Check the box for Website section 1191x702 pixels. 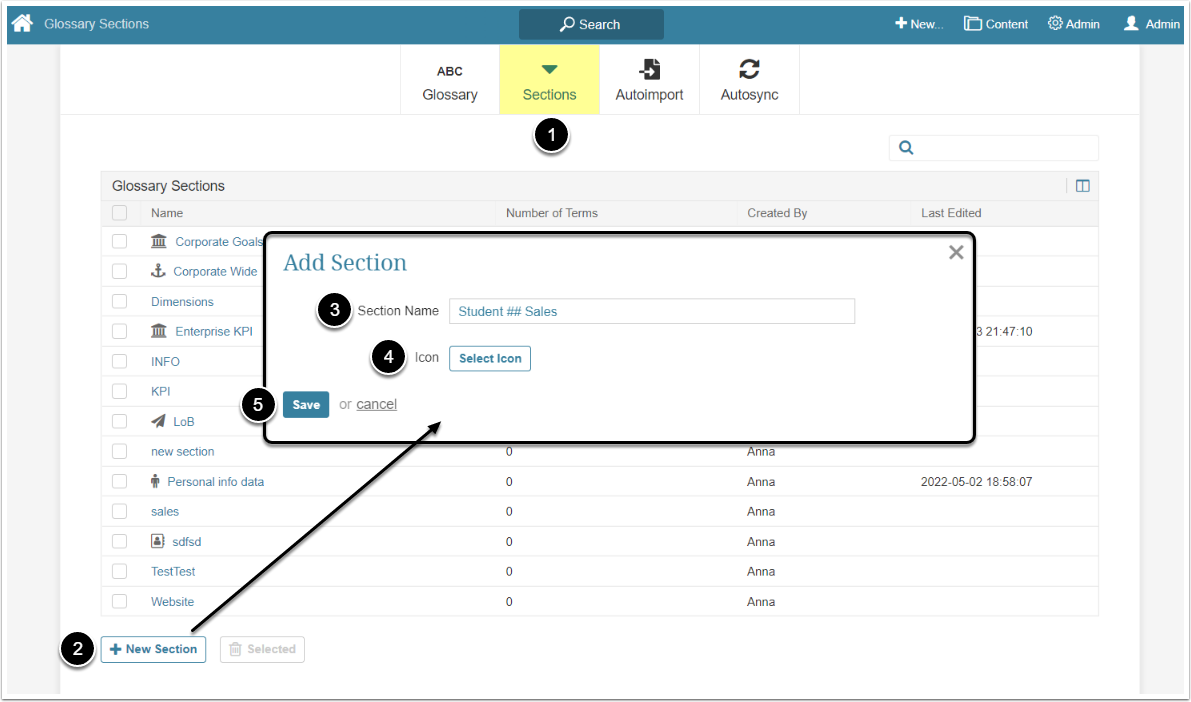point(119,601)
